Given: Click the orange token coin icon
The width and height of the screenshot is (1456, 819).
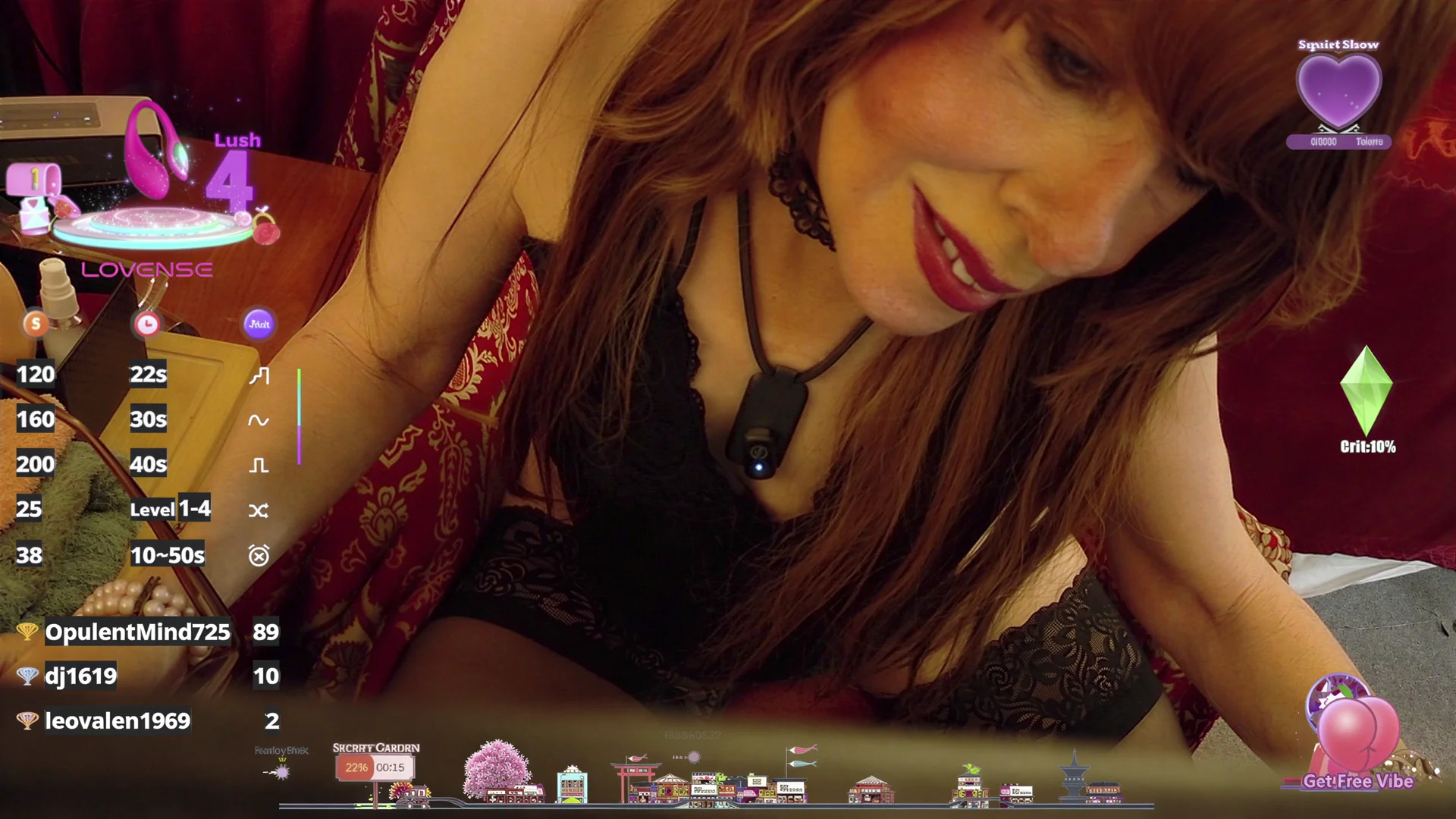Looking at the screenshot, I should tap(36, 324).
